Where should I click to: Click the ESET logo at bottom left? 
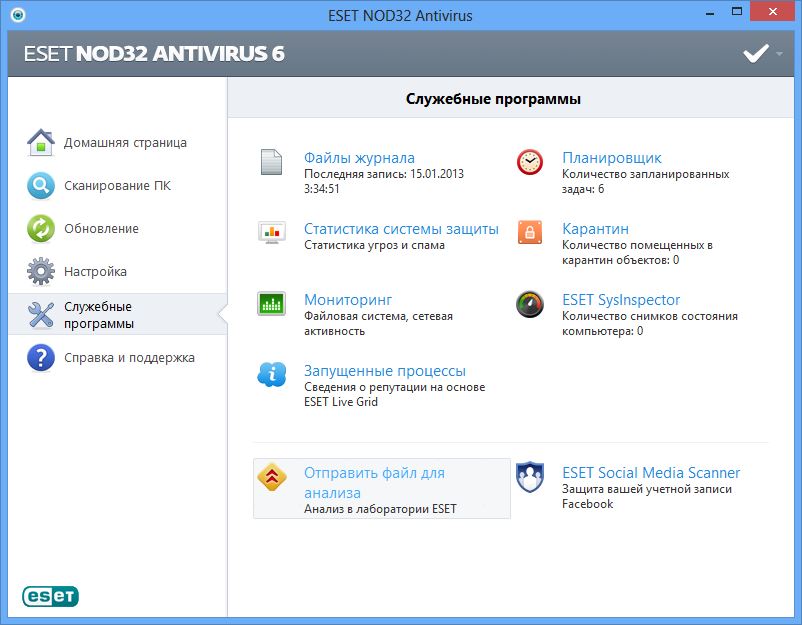(x=51, y=597)
